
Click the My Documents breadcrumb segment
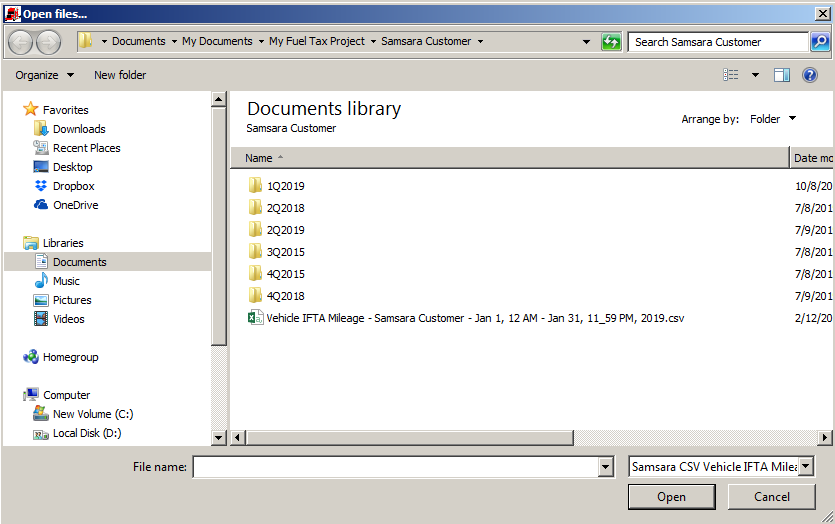(x=217, y=41)
